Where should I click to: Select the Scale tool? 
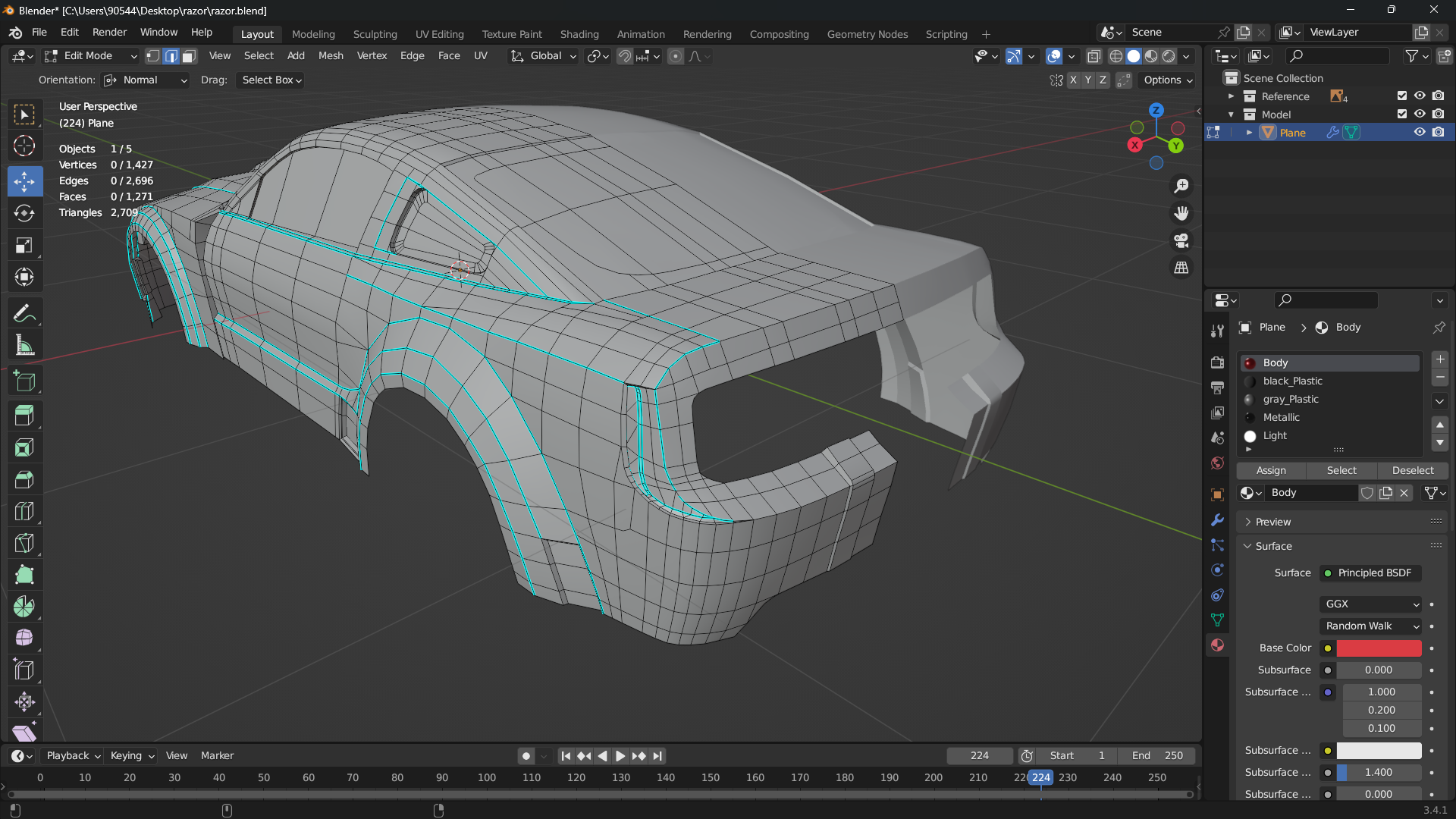24,245
